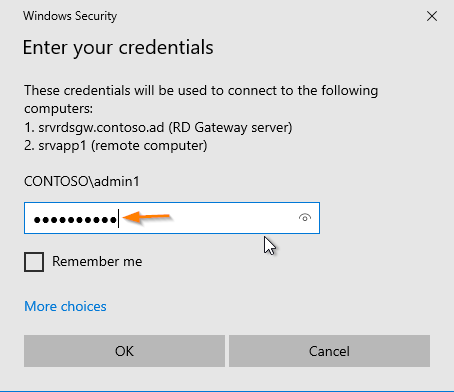Dismiss the dialog with Cancel
The image size is (454, 392).
(329, 351)
